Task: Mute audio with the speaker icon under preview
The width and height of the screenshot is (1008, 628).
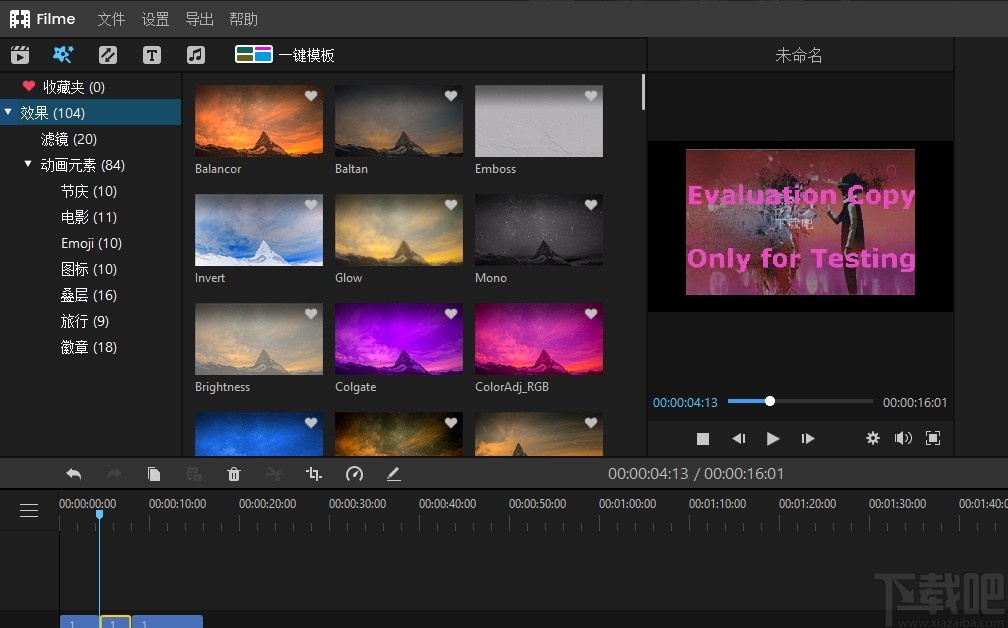Action: pyautogui.click(x=903, y=438)
